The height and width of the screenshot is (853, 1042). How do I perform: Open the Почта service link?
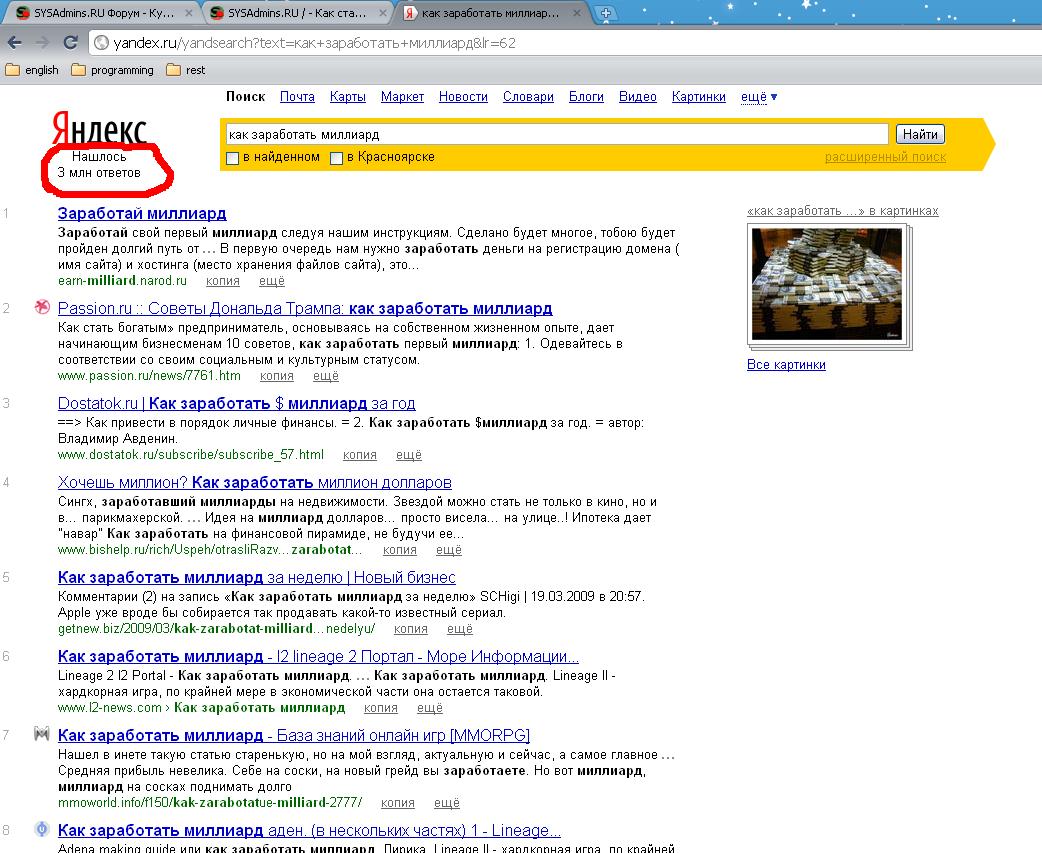click(x=297, y=97)
